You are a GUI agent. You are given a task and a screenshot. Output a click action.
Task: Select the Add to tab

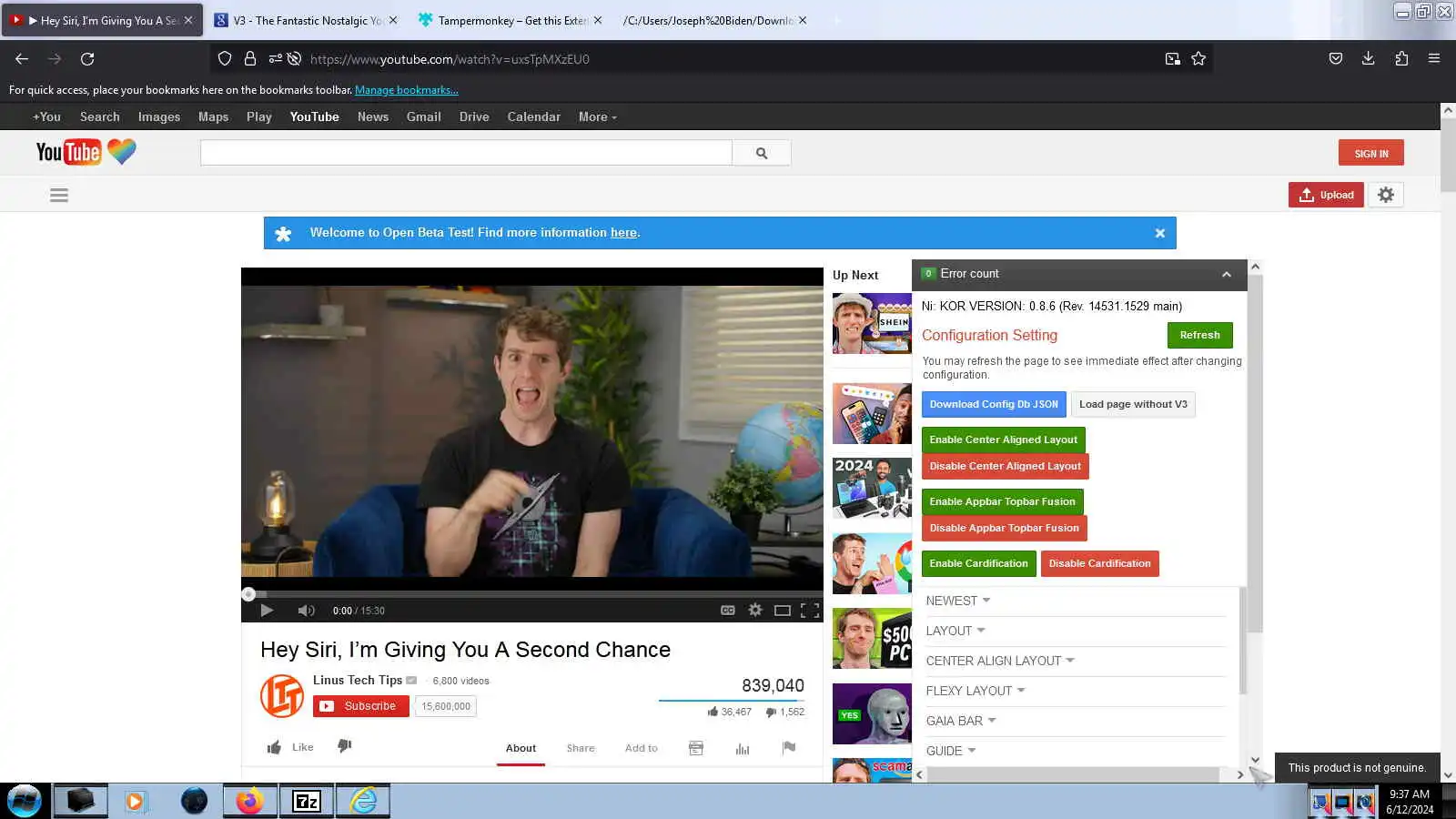coord(642,748)
